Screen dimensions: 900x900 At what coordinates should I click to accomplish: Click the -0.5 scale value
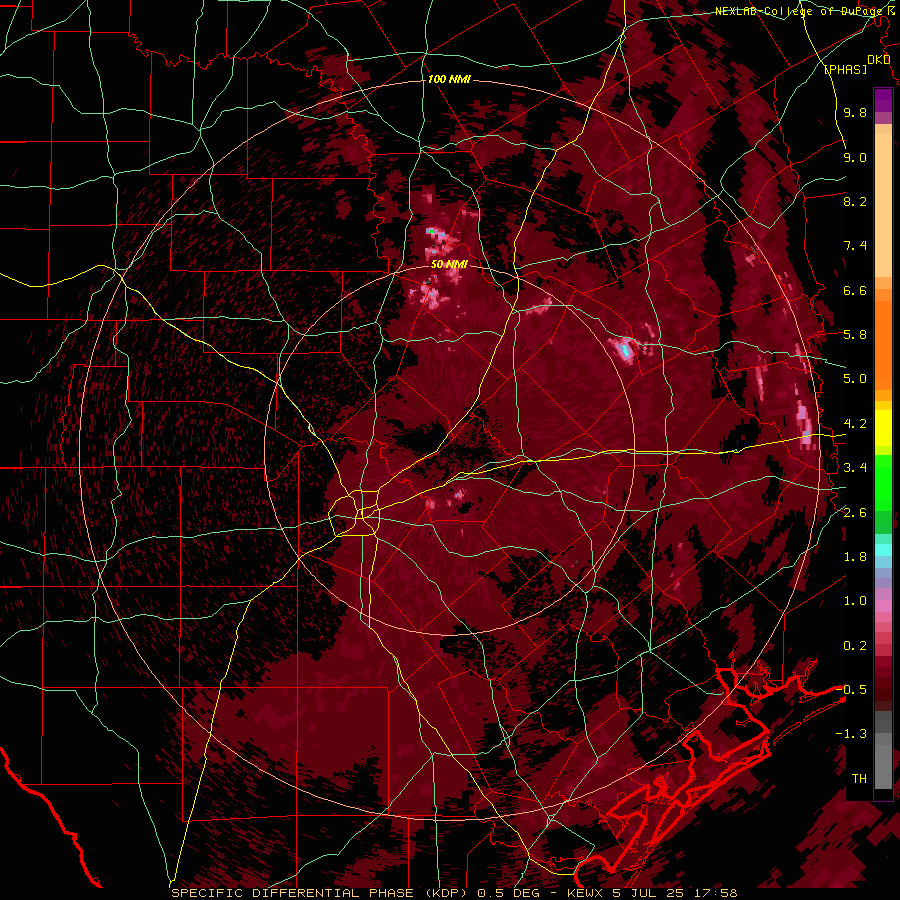[x=851, y=690]
